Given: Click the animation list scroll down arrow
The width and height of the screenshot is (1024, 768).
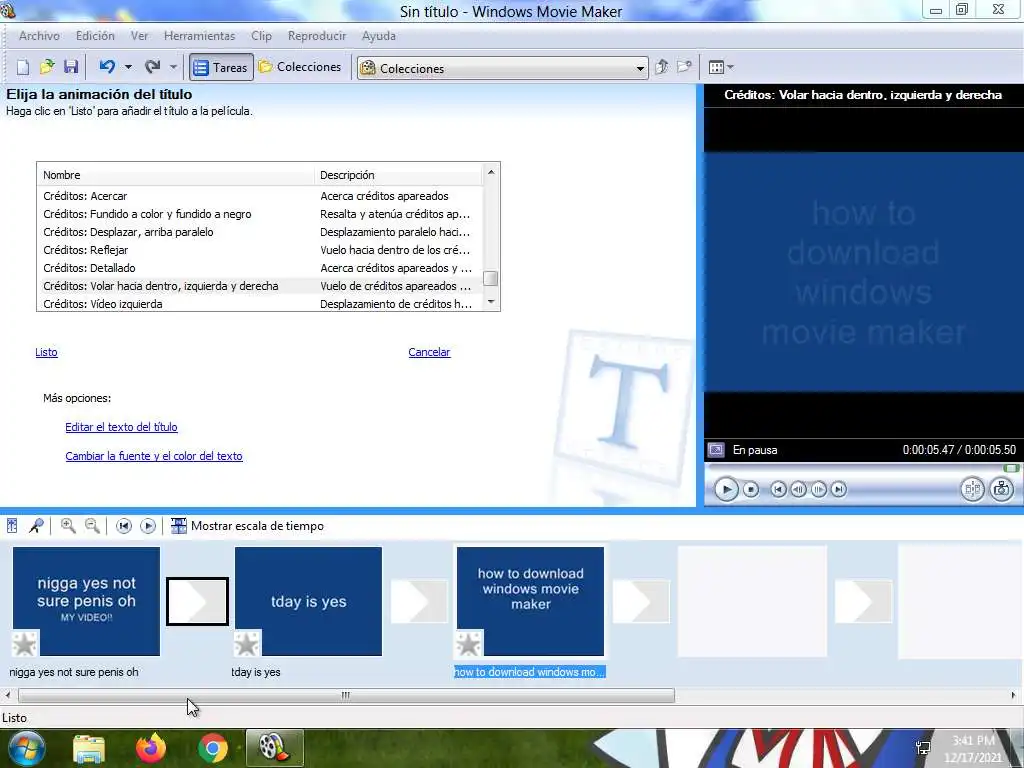Looking at the screenshot, I should pos(491,302).
